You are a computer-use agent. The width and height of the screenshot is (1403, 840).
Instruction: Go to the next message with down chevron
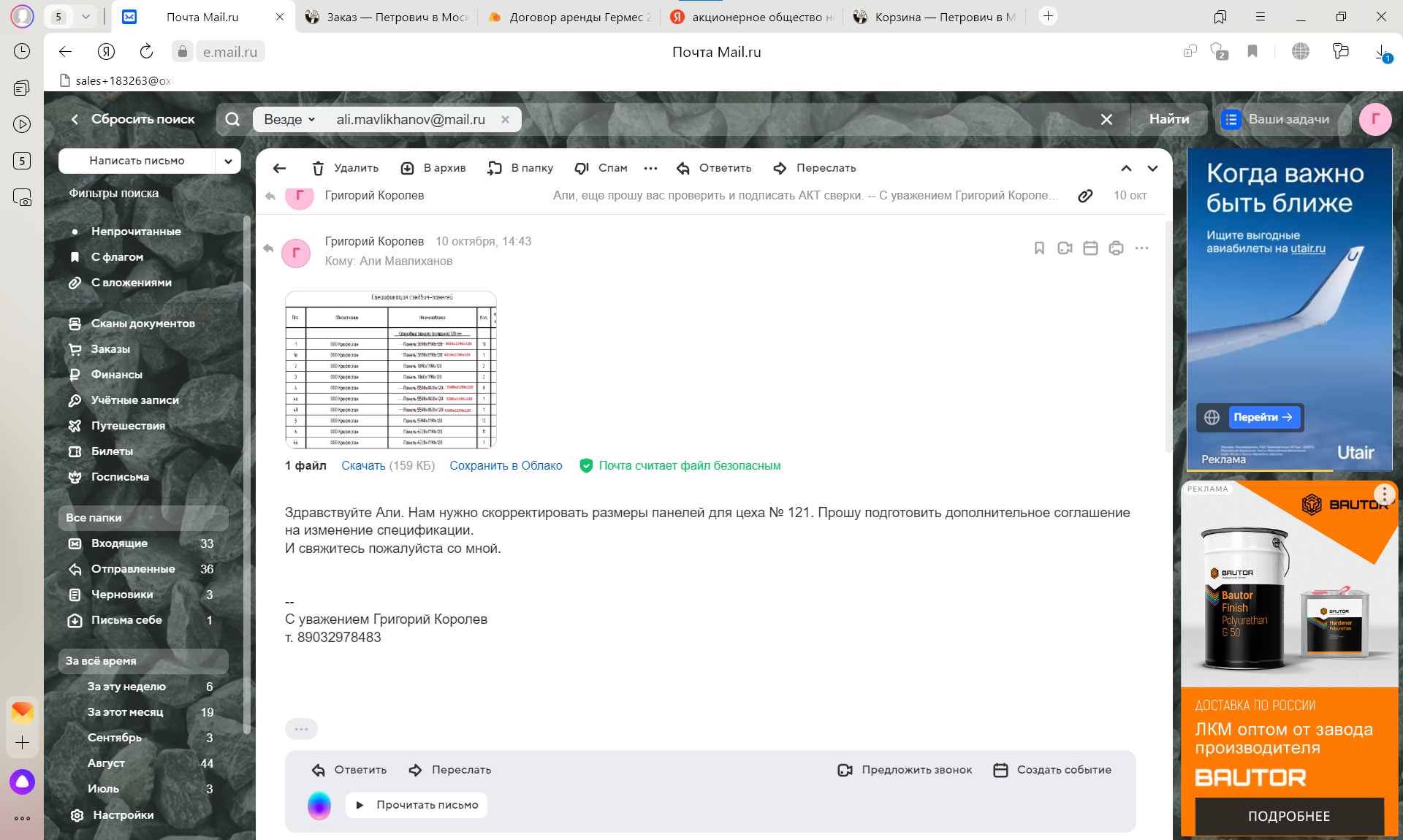pos(1152,168)
